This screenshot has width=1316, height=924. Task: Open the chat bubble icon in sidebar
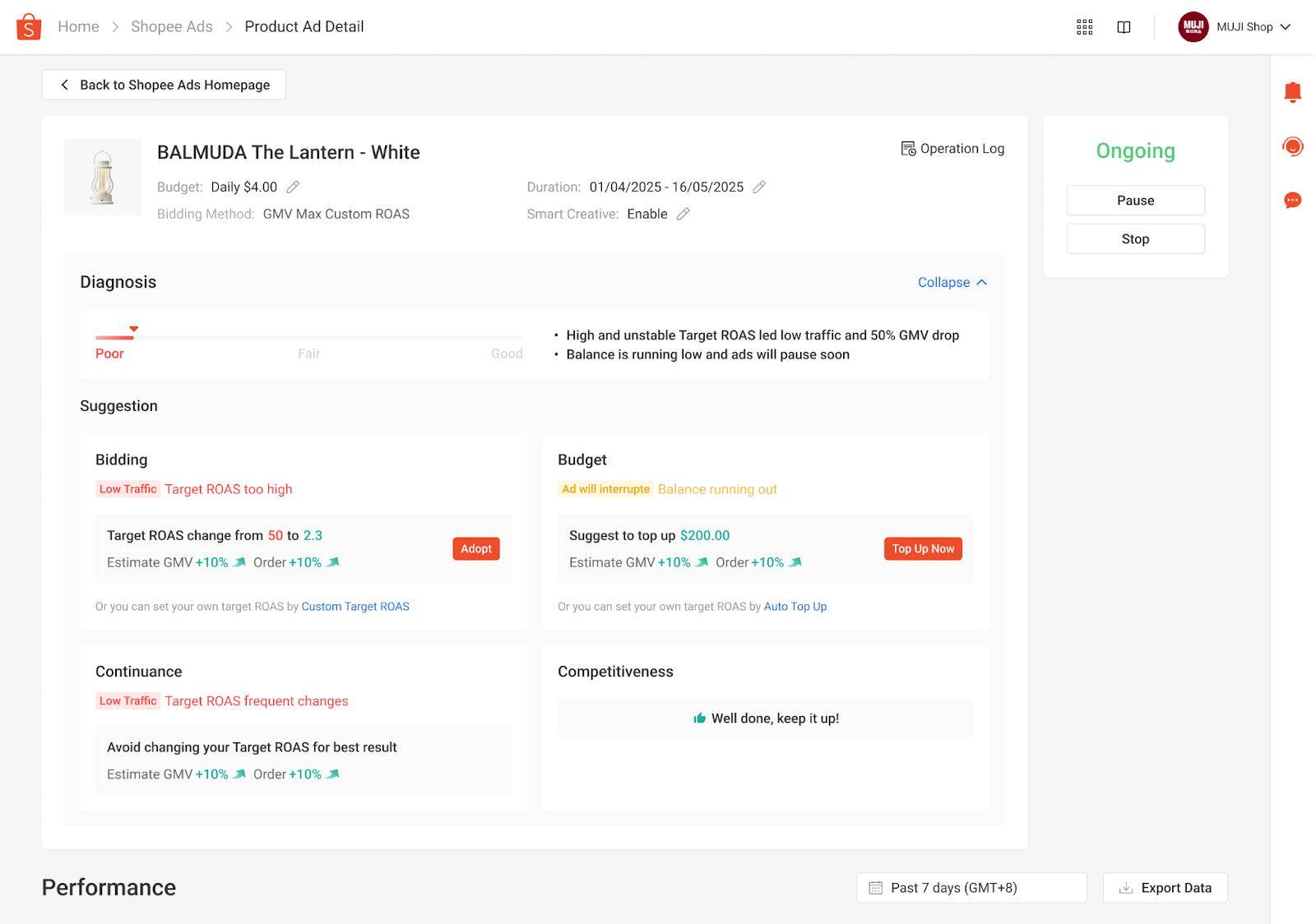coord(1292,200)
